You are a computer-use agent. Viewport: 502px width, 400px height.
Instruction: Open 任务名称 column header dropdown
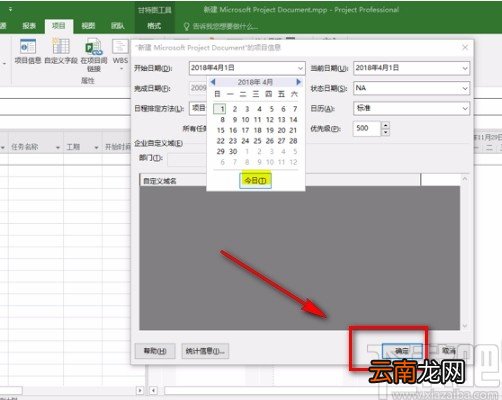tap(58, 147)
